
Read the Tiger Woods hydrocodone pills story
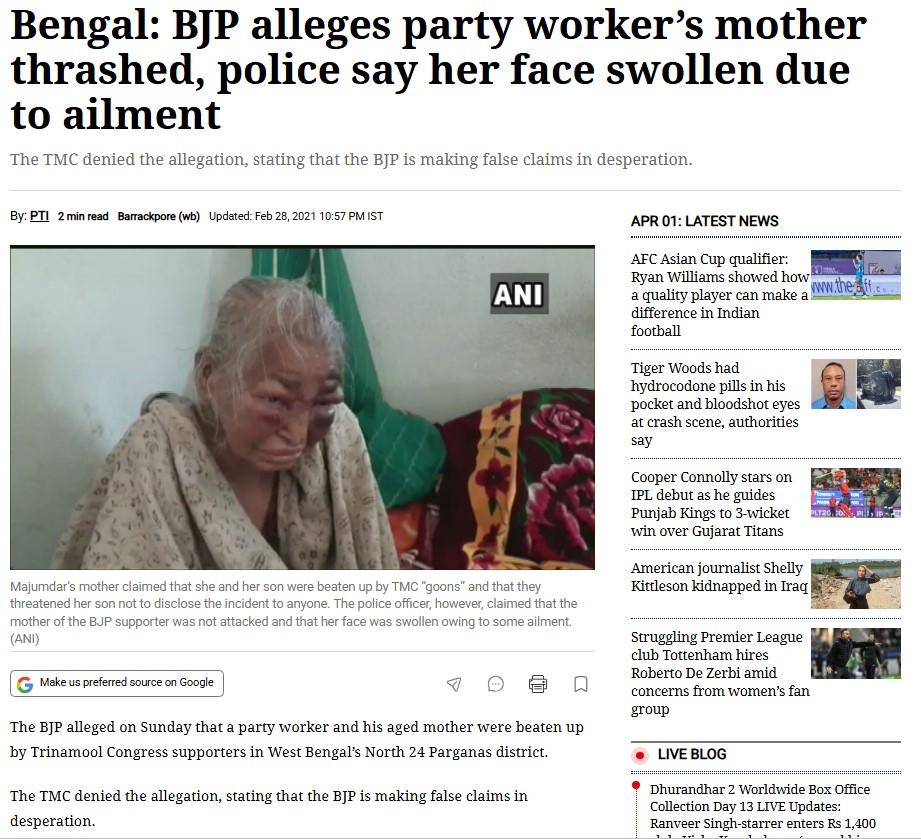(715, 404)
